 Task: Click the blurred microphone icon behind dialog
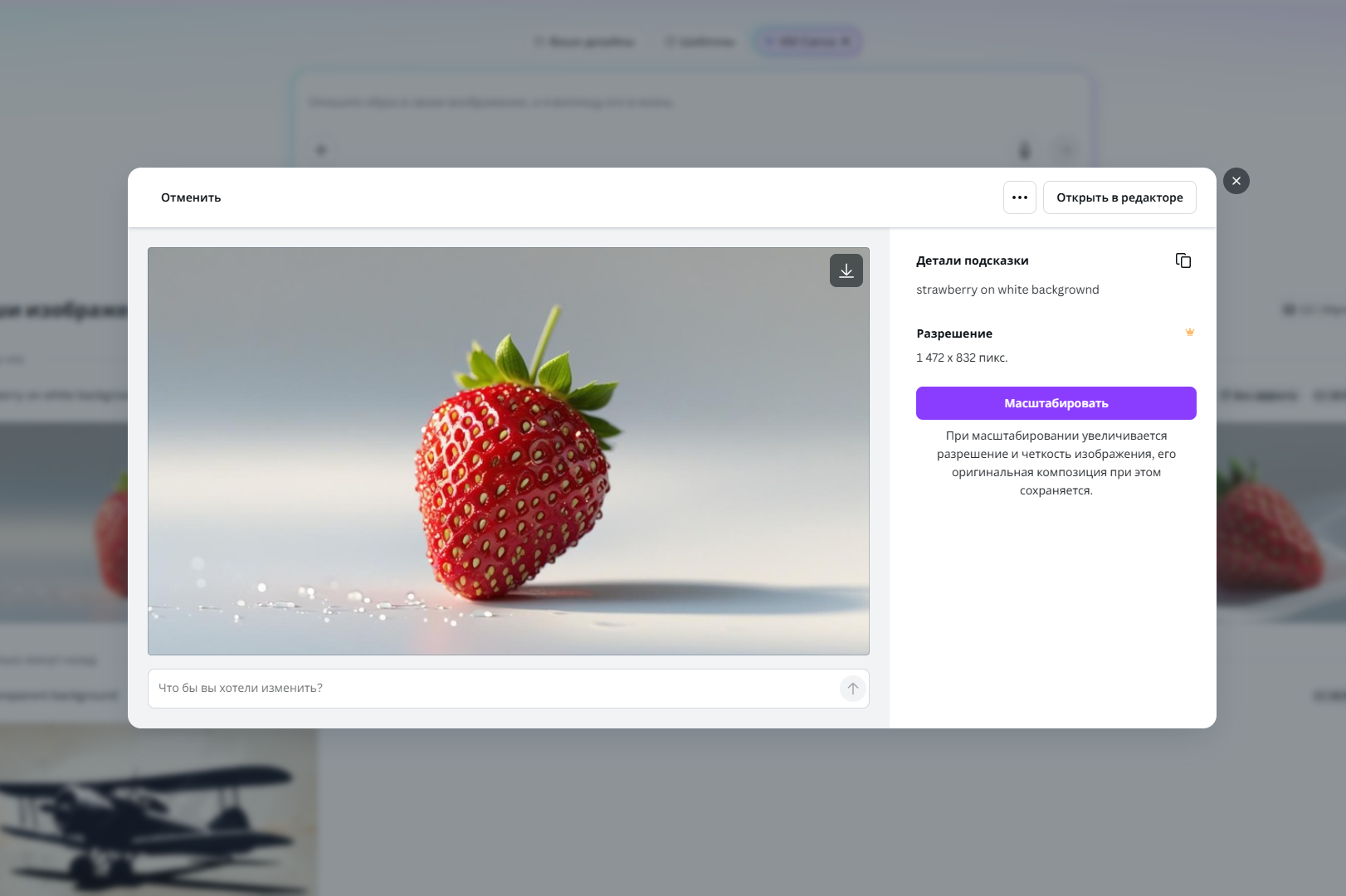tap(1024, 150)
